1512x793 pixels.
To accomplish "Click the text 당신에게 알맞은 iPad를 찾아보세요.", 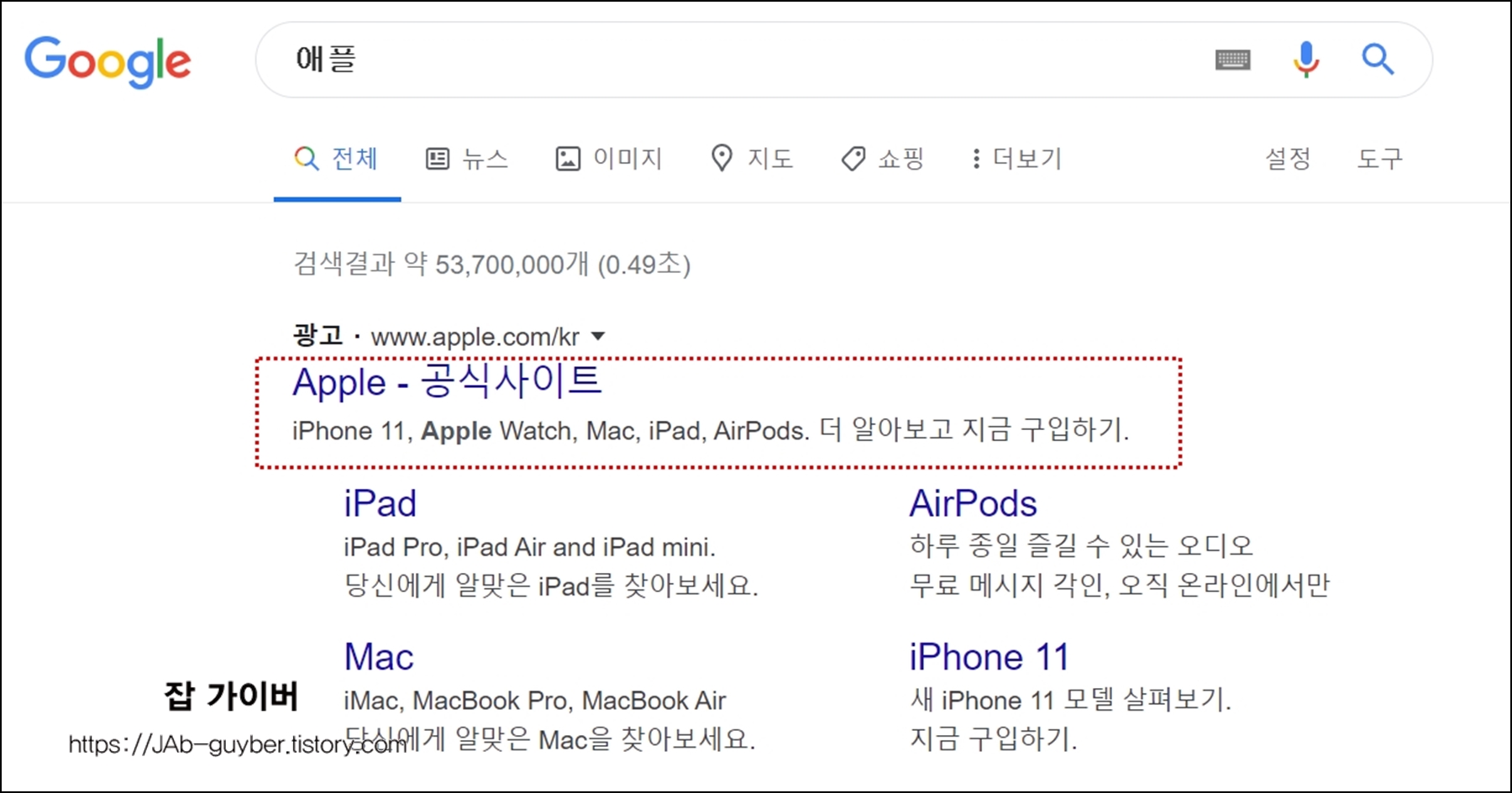I will point(551,585).
